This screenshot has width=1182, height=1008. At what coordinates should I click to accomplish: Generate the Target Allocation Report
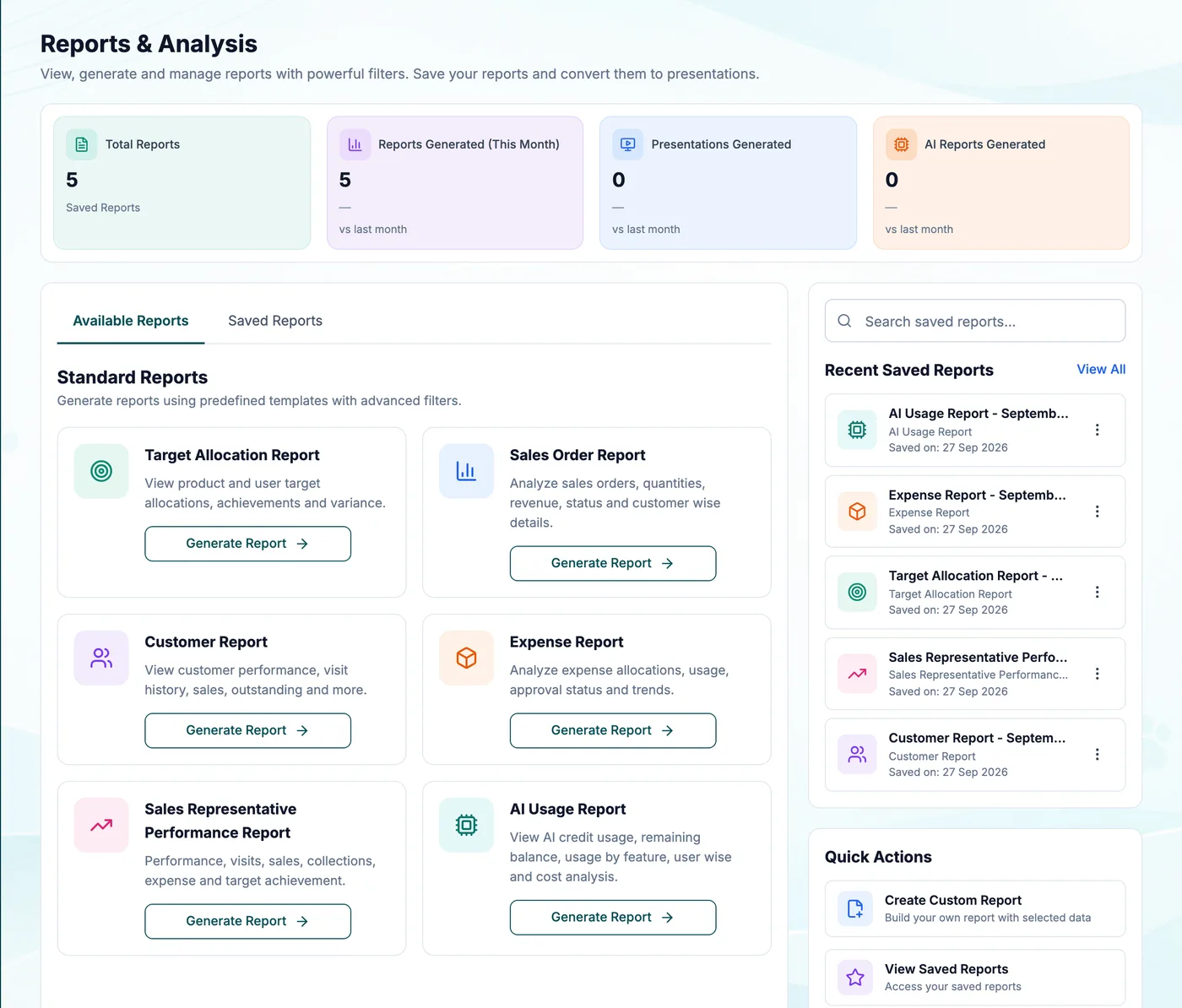pyautogui.click(x=247, y=544)
